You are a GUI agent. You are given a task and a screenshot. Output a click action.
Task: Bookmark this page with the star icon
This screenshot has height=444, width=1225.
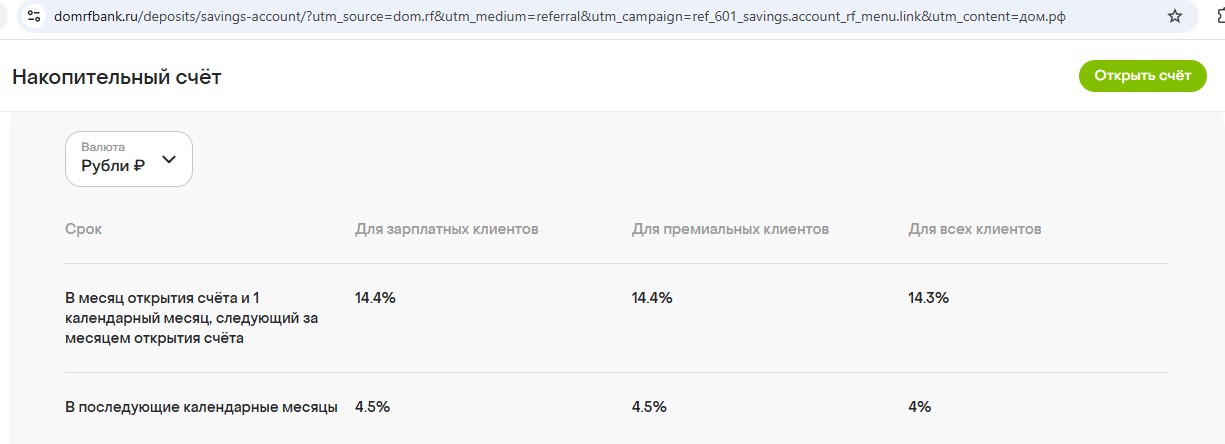pyautogui.click(x=1174, y=16)
